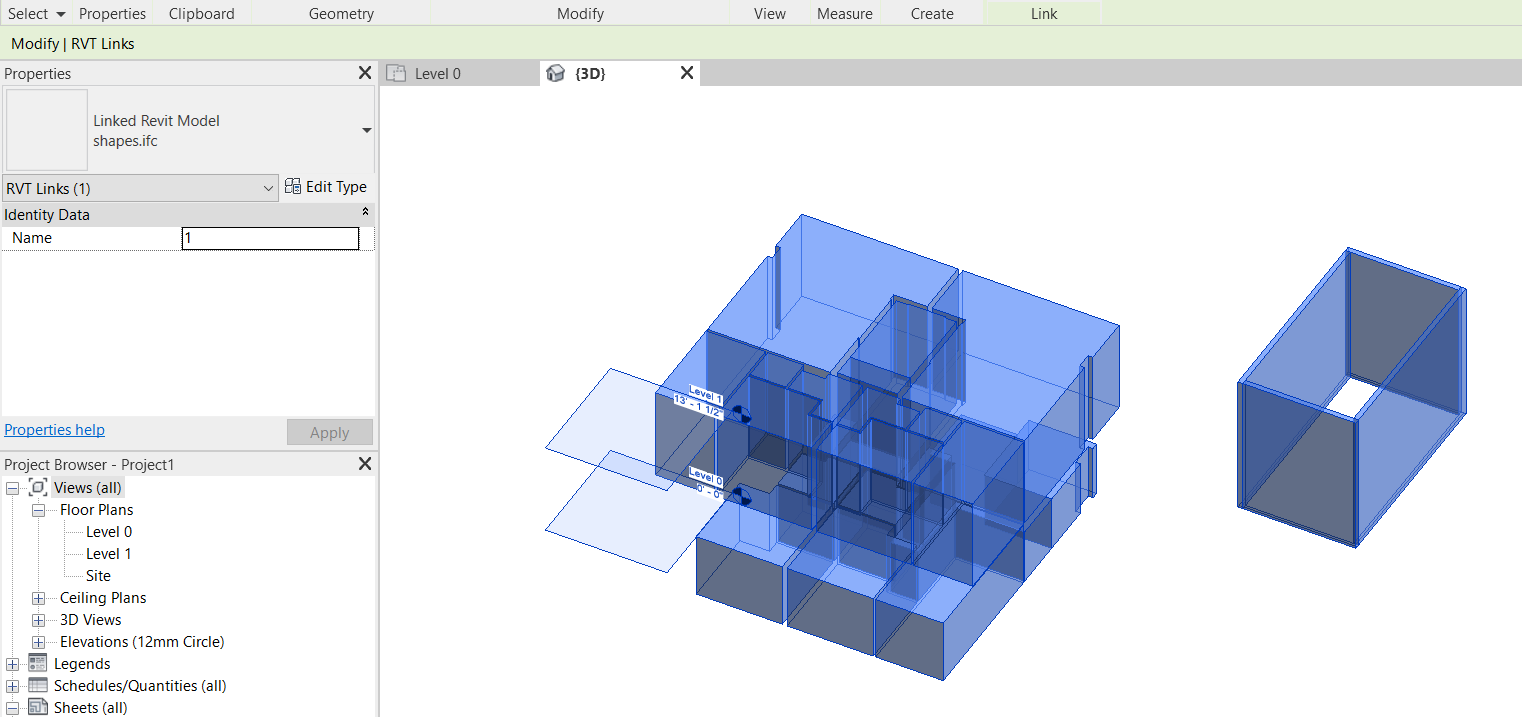Open the Properties help link

tap(54, 430)
